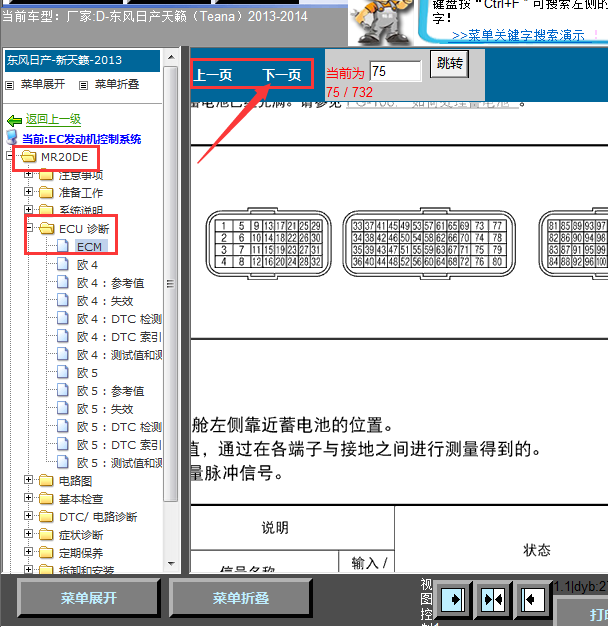Open the 欧 5 document
The width and height of the screenshot is (608, 627).
tap(87, 373)
